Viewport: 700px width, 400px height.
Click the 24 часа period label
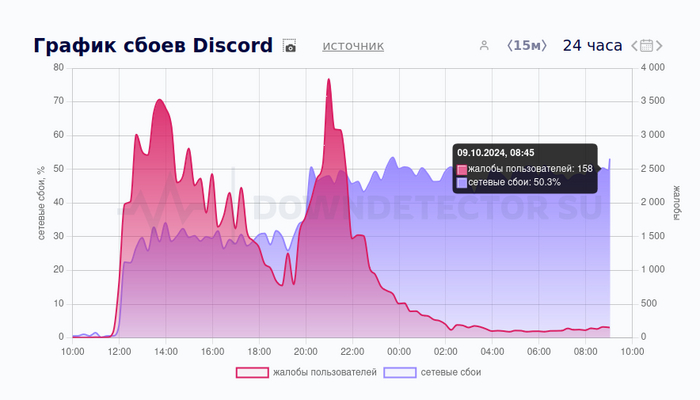click(x=592, y=46)
